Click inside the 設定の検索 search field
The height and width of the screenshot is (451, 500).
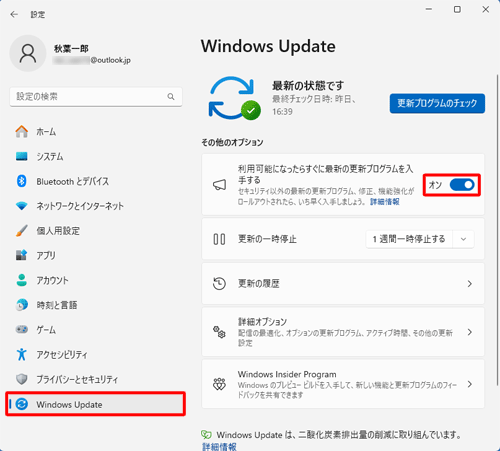[96, 97]
